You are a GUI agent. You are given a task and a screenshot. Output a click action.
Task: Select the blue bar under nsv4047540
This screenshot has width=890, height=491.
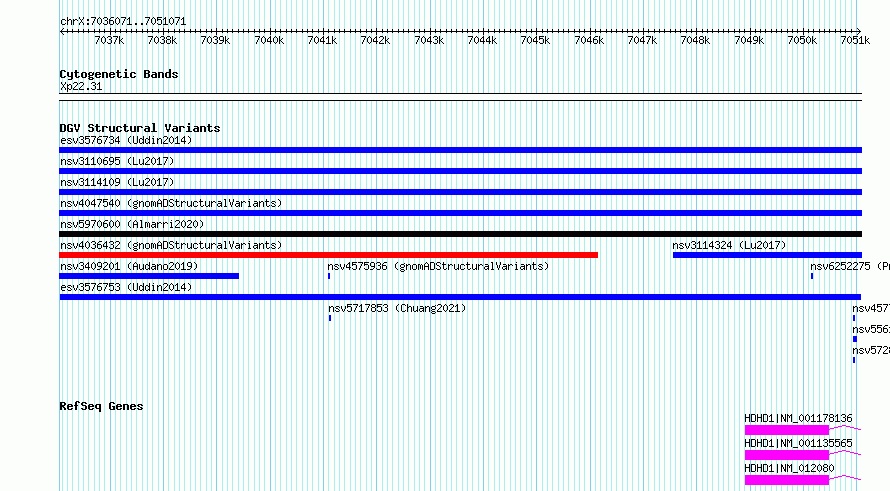click(x=460, y=213)
